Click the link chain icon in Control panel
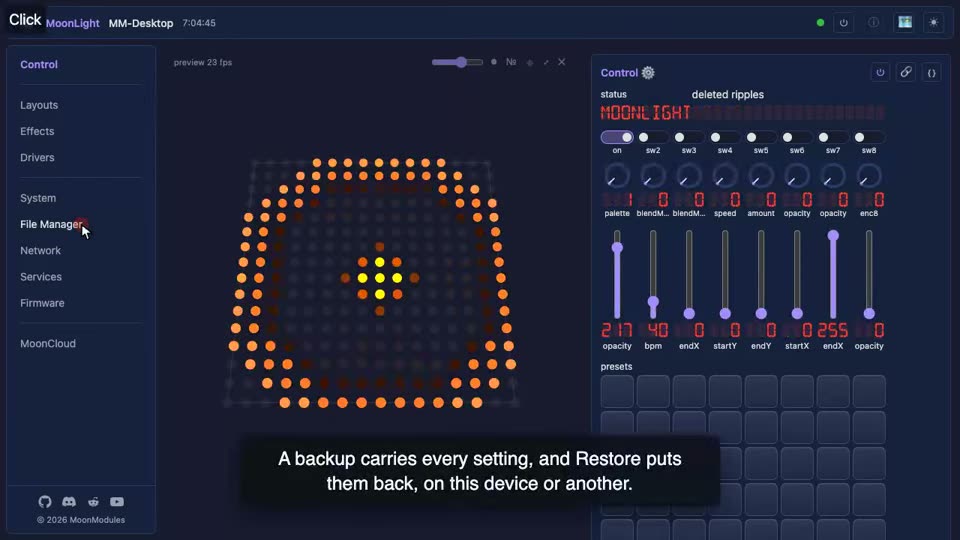Screen dimensions: 960x540 point(906,73)
